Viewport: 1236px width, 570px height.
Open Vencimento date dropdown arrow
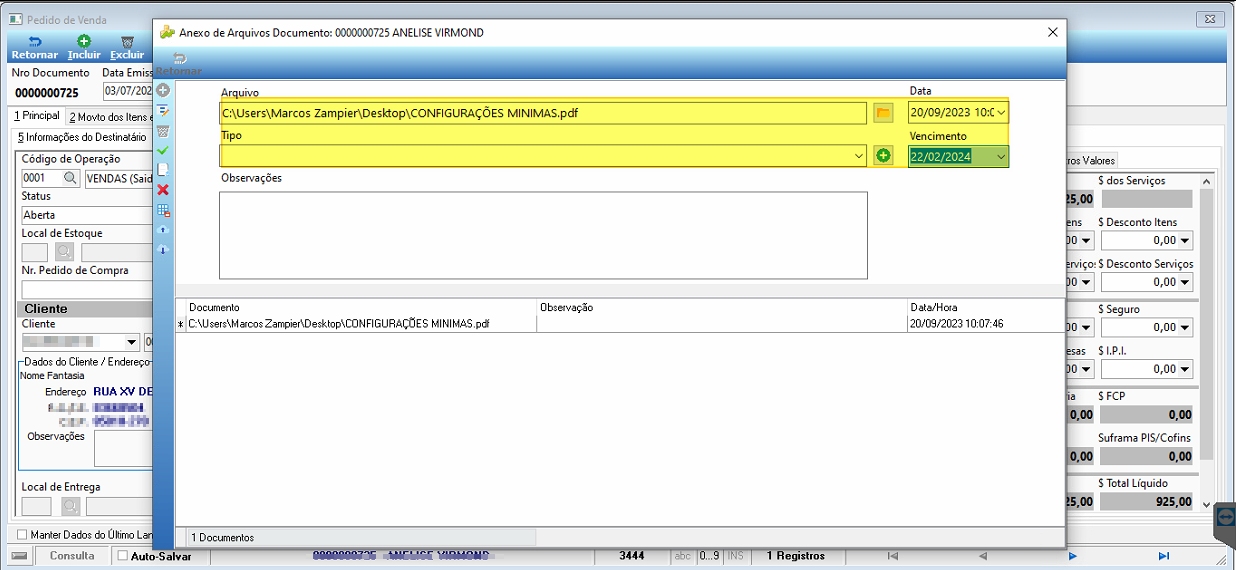(x=1002, y=156)
